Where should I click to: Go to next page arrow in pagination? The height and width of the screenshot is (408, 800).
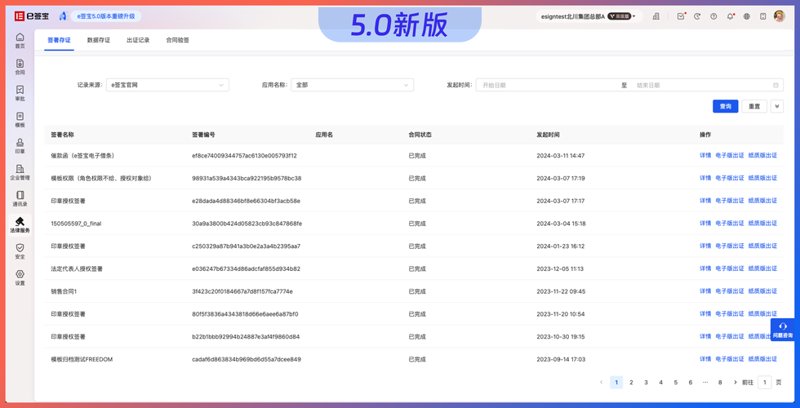[x=735, y=382]
